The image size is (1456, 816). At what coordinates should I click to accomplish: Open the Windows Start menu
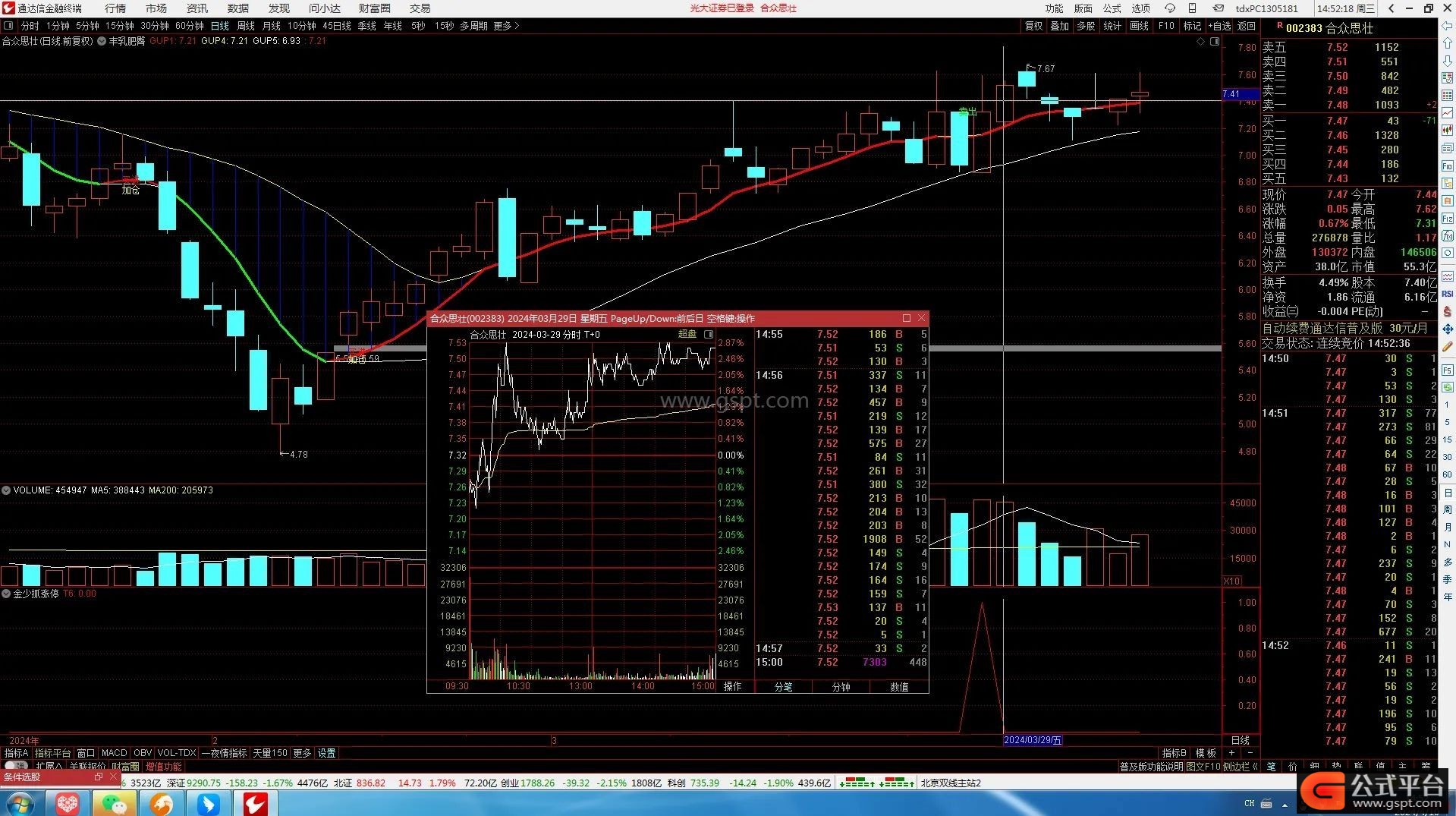(x=20, y=803)
